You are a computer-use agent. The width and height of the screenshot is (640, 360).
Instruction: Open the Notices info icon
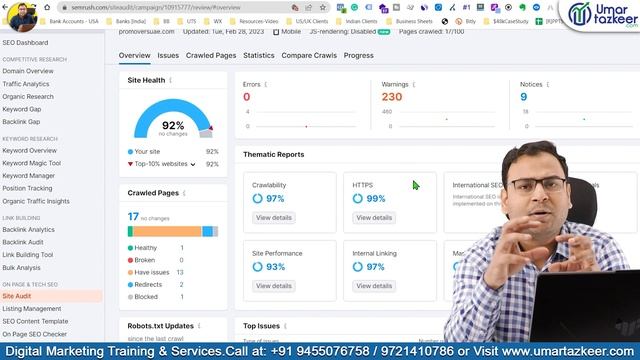tap(548, 84)
